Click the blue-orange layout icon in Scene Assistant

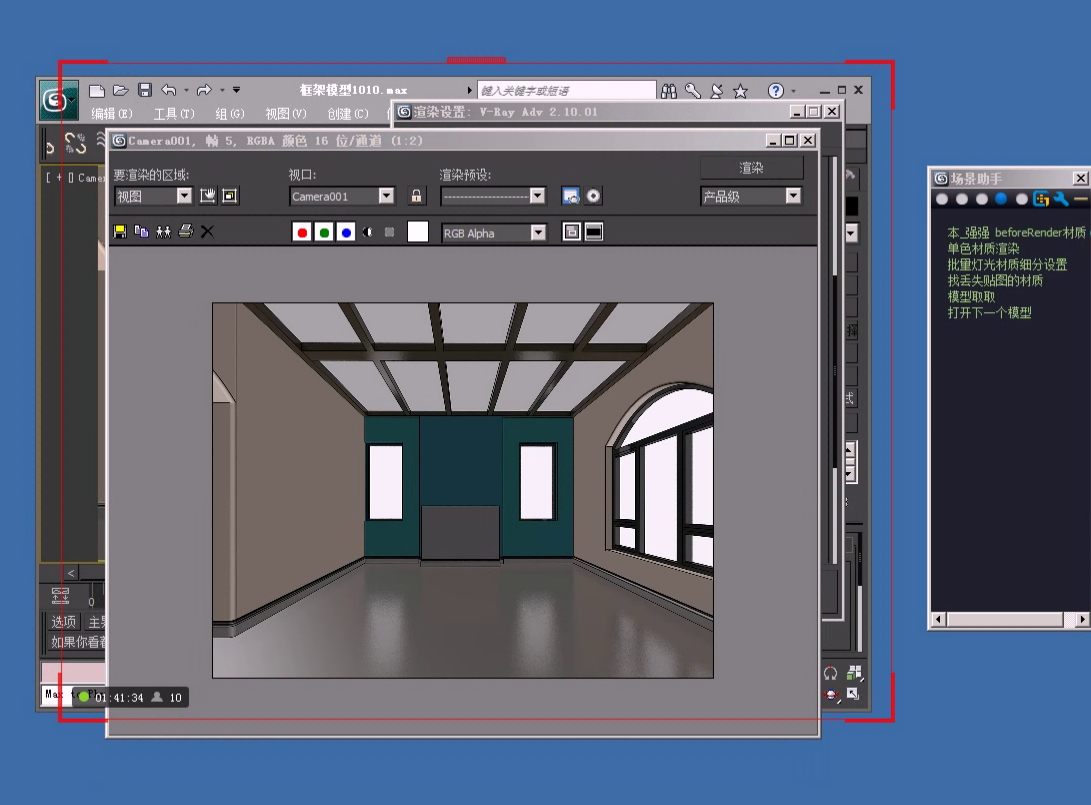pyautogui.click(x=1041, y=199)
